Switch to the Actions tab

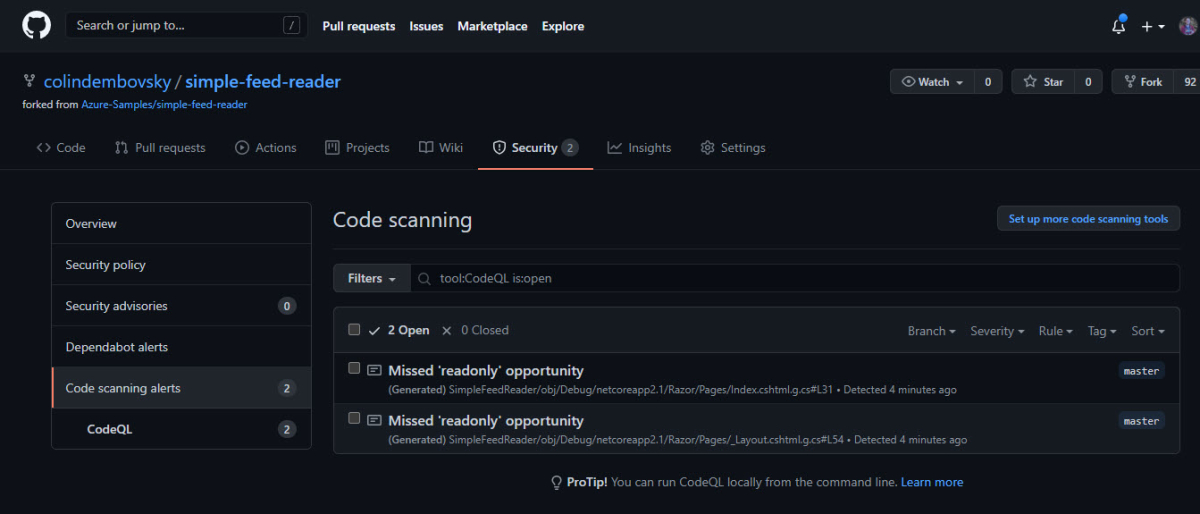(266, 148)
